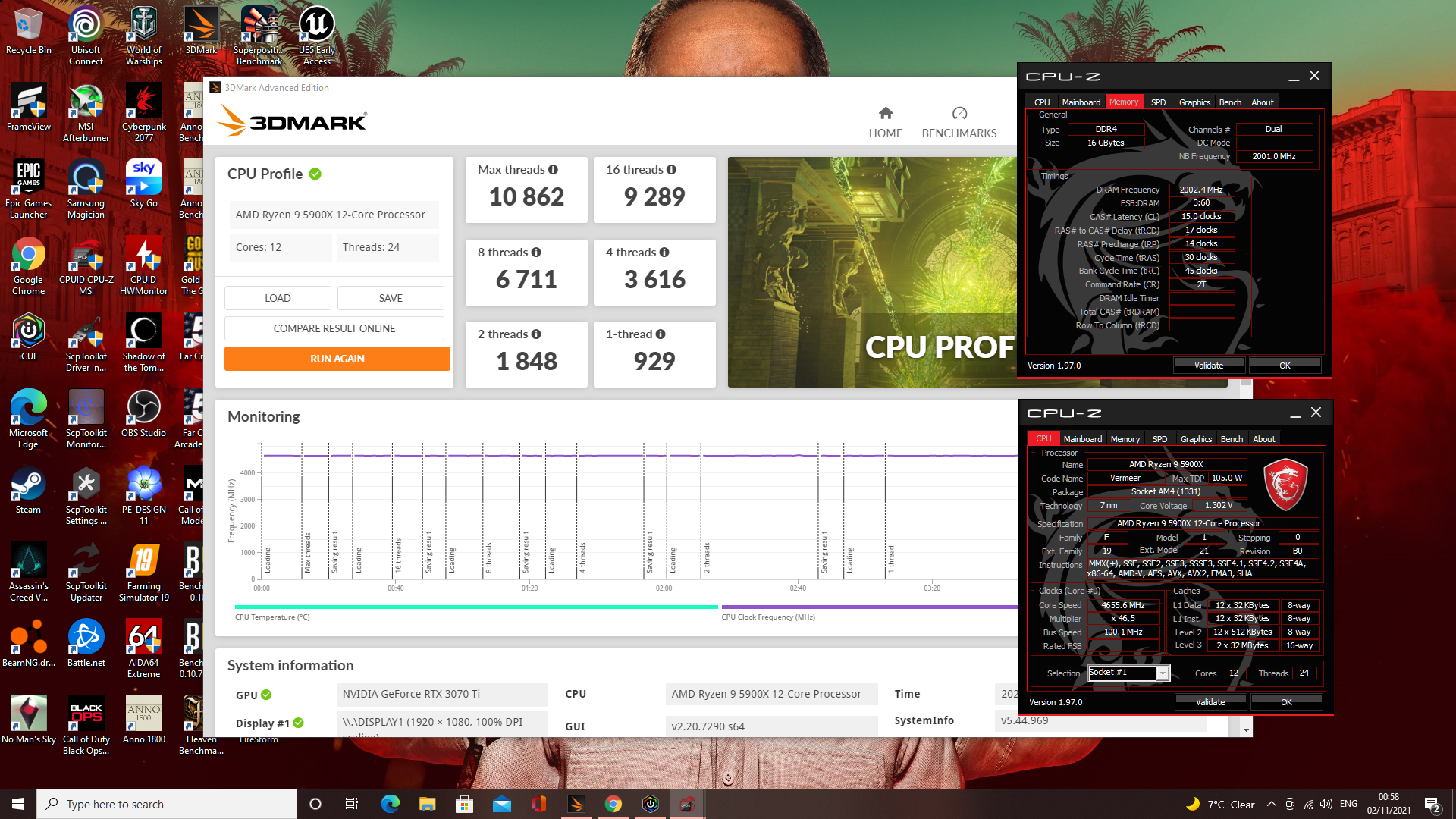This screenshot has width=1456, height=819.
Task: Click OK in lower CPU-Z window
Action: [x=1286, y=702]
